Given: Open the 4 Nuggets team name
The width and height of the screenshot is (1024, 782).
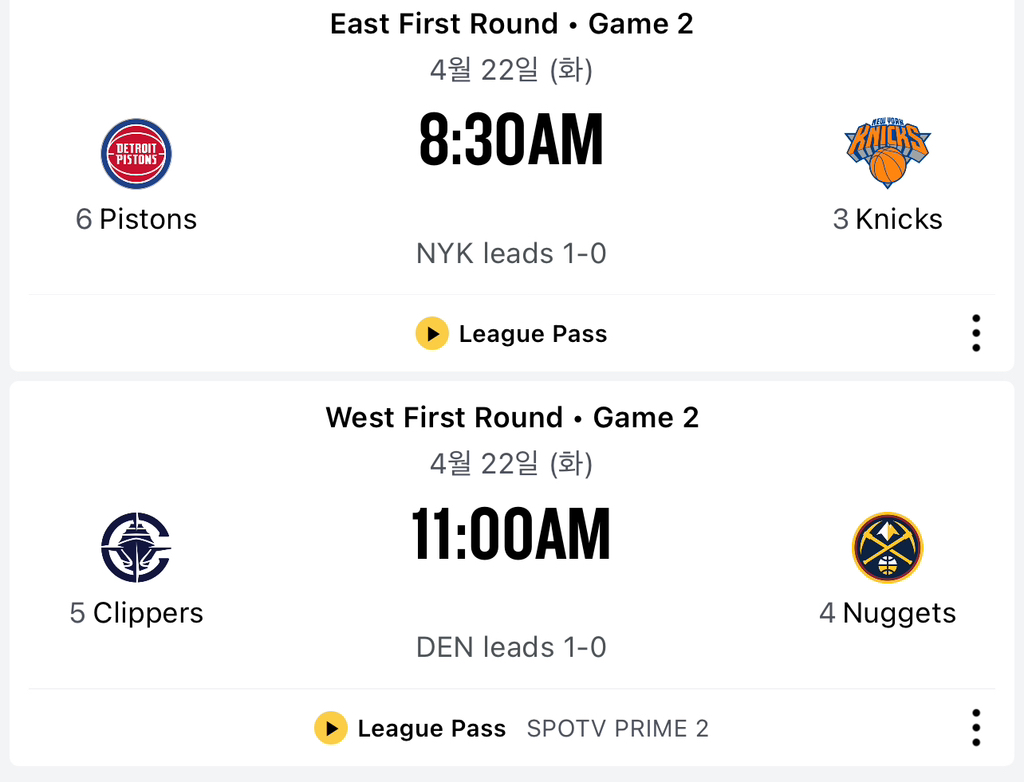Looking at the screenshot, I should click(887, 613).
